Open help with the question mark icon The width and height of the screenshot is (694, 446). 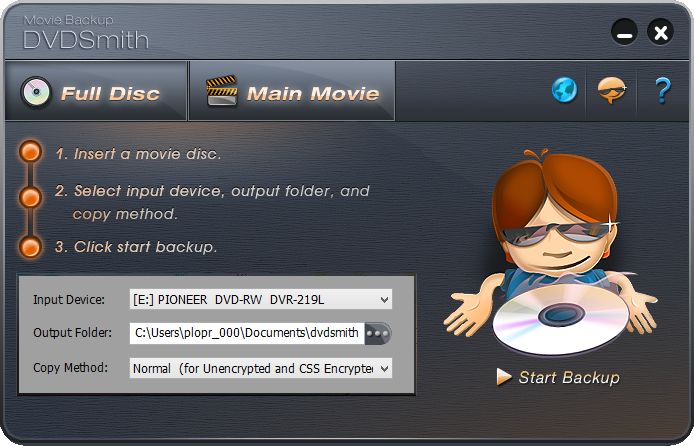pyautogui.click(x=663, y=91)
